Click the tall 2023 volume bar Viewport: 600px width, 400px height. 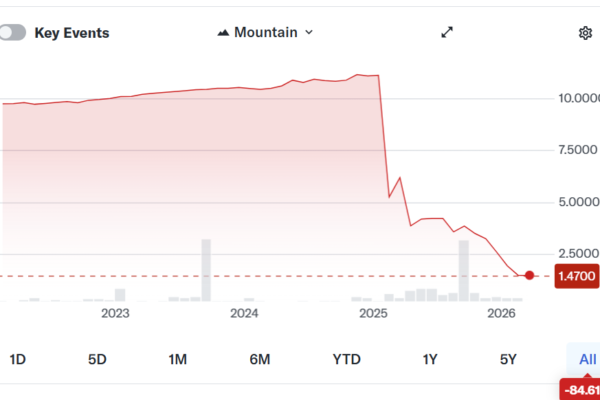pos(206,269)
